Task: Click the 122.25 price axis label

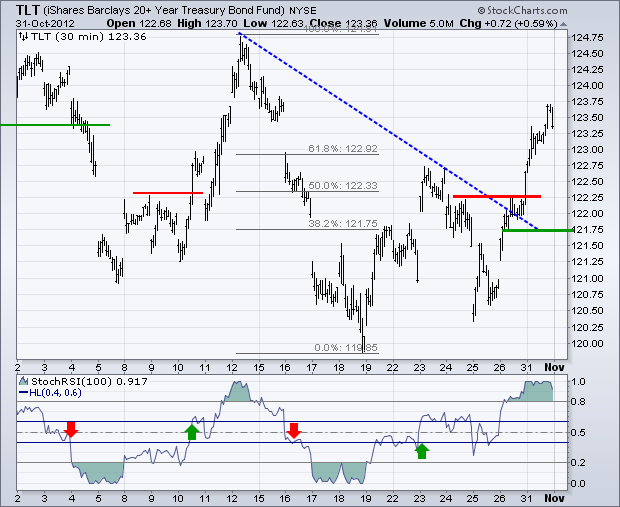Action: (587, 197)
